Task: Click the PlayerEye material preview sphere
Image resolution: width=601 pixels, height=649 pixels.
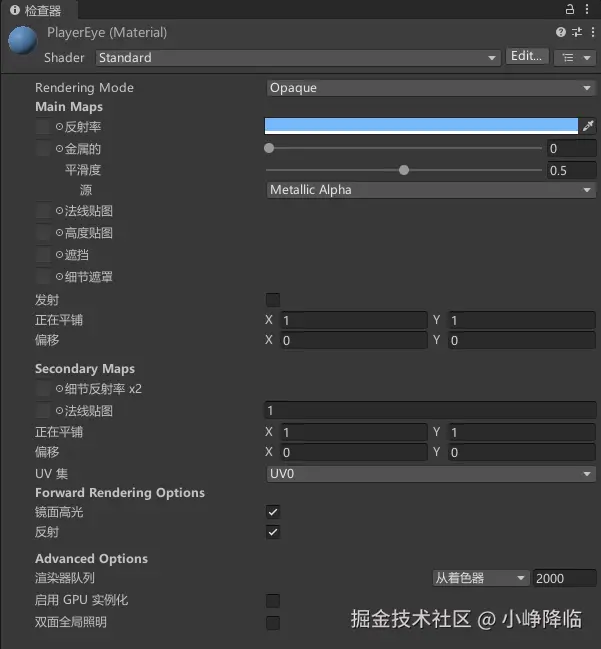Action: 23,40
